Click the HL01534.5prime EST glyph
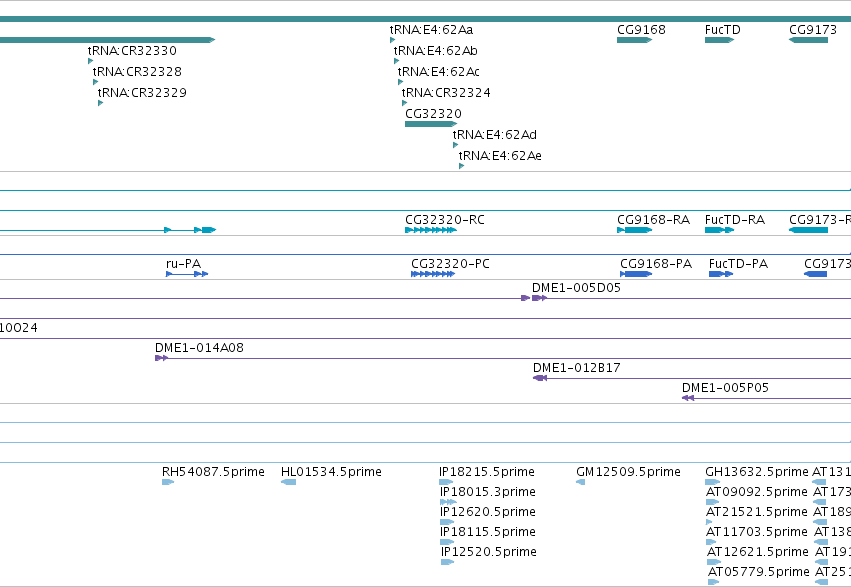851x587 pixels. 288,482
